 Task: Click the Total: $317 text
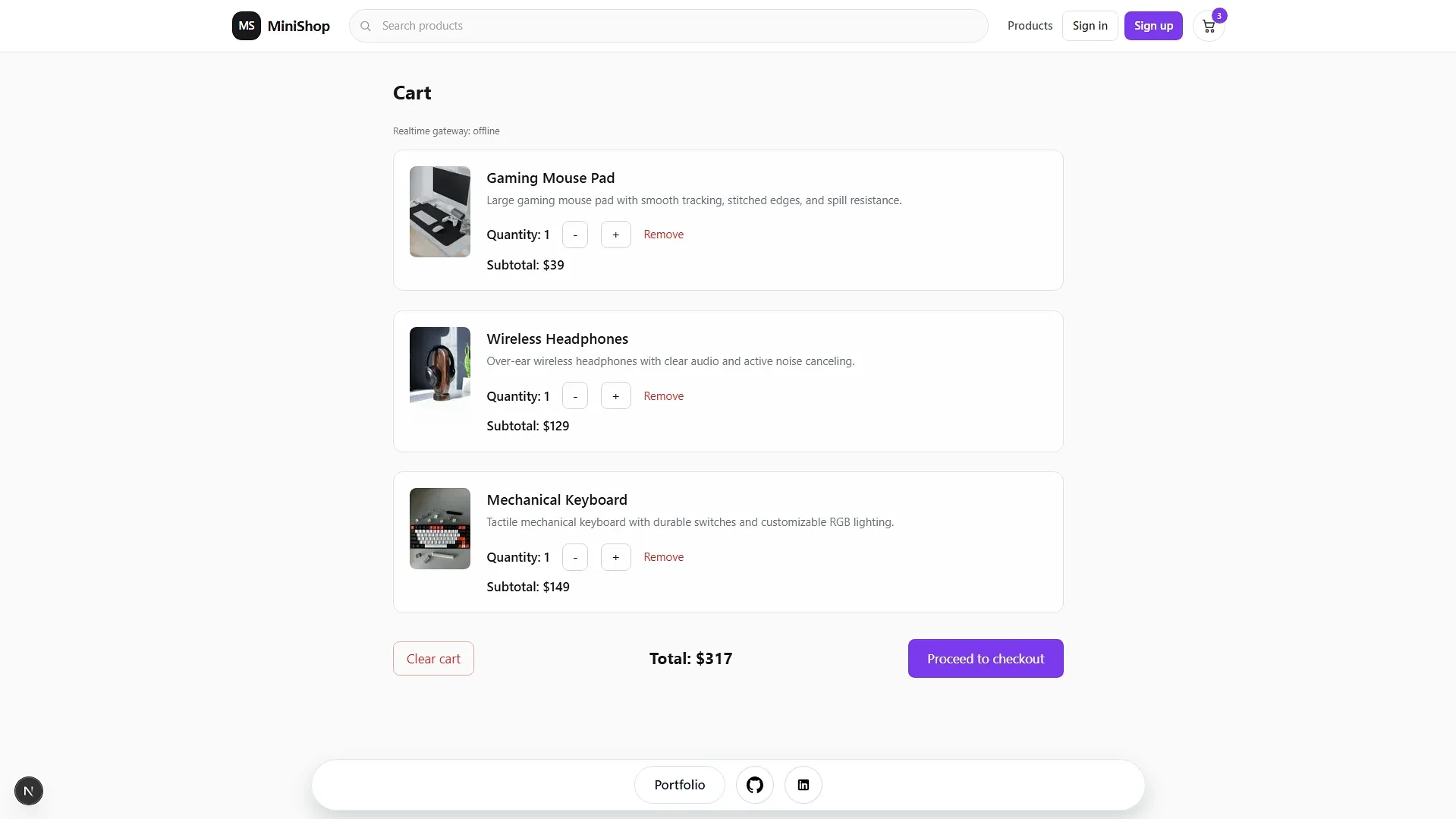click(x=691, y=659)
